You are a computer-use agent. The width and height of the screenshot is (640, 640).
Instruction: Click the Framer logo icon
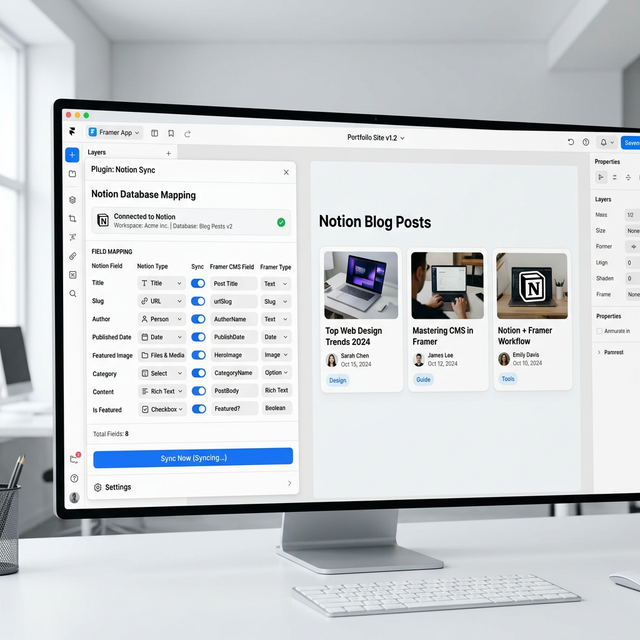tap(72, 131)
